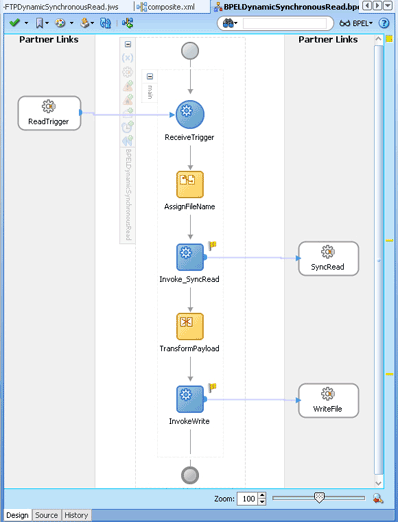Open the bookmark icon's dropdown arrow
This screenshot has width=398, height=522.
tap(47, 23)
